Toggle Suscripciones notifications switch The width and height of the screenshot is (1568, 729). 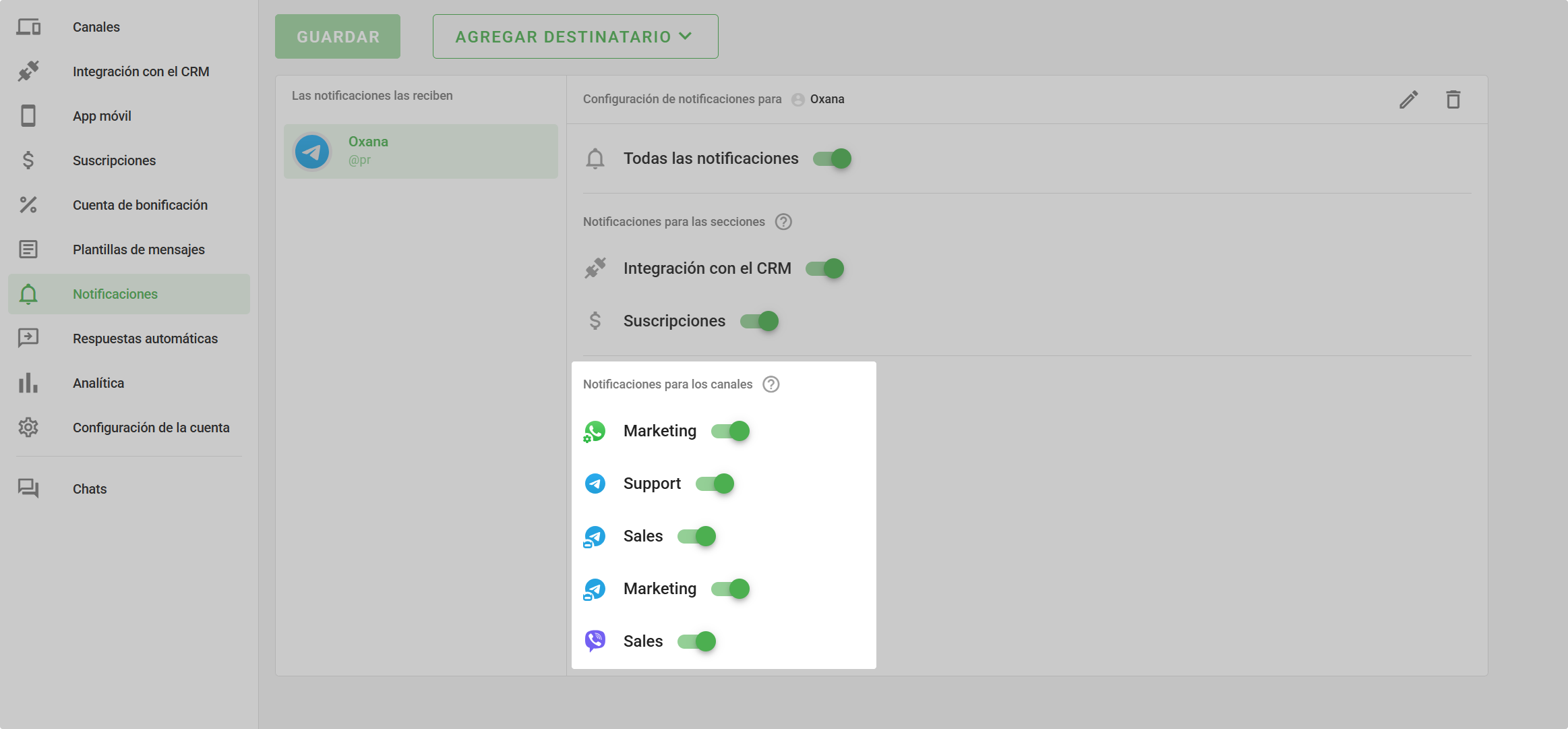(x=759, y=321)
